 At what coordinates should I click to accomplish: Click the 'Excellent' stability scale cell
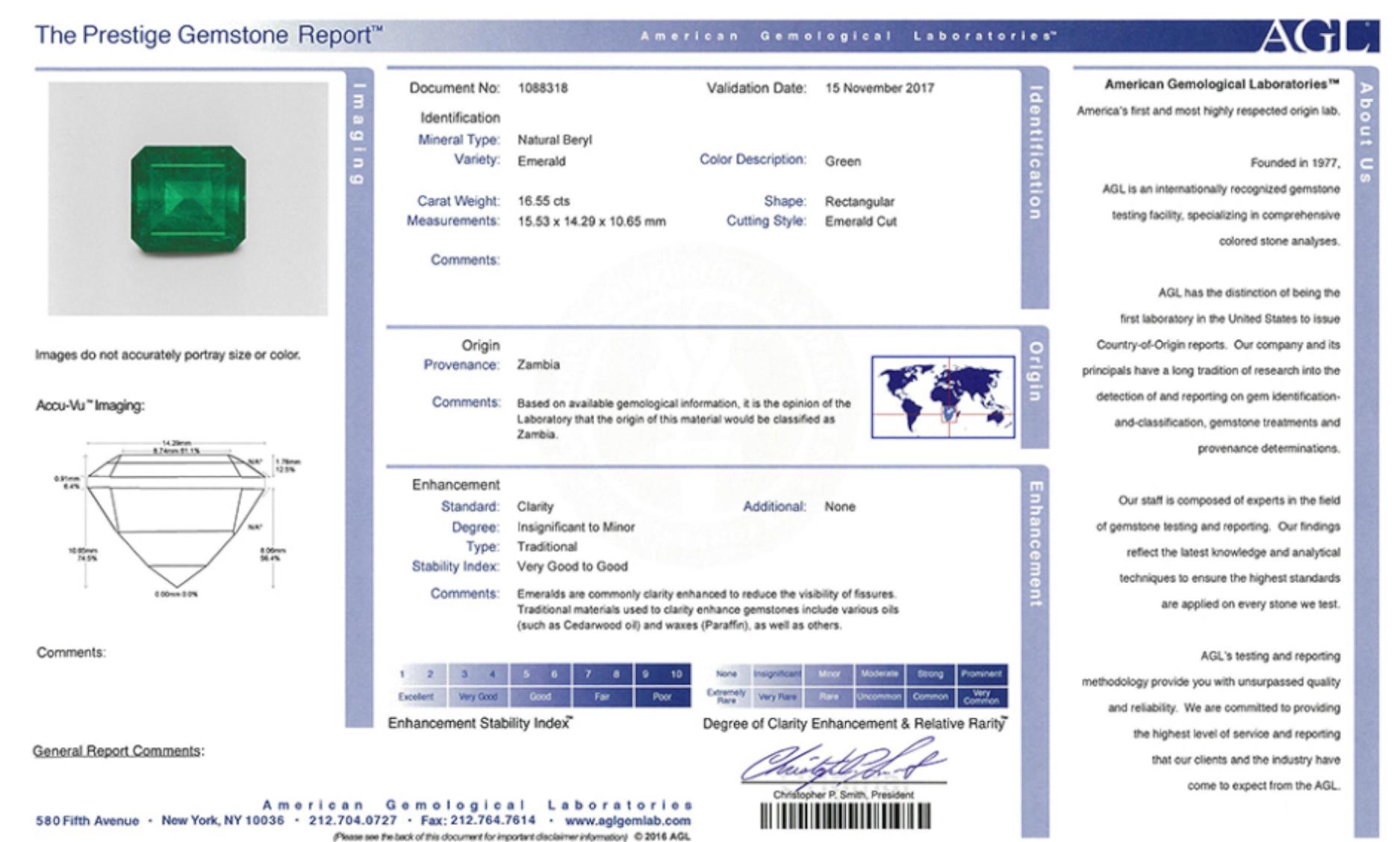click(417, 697)
